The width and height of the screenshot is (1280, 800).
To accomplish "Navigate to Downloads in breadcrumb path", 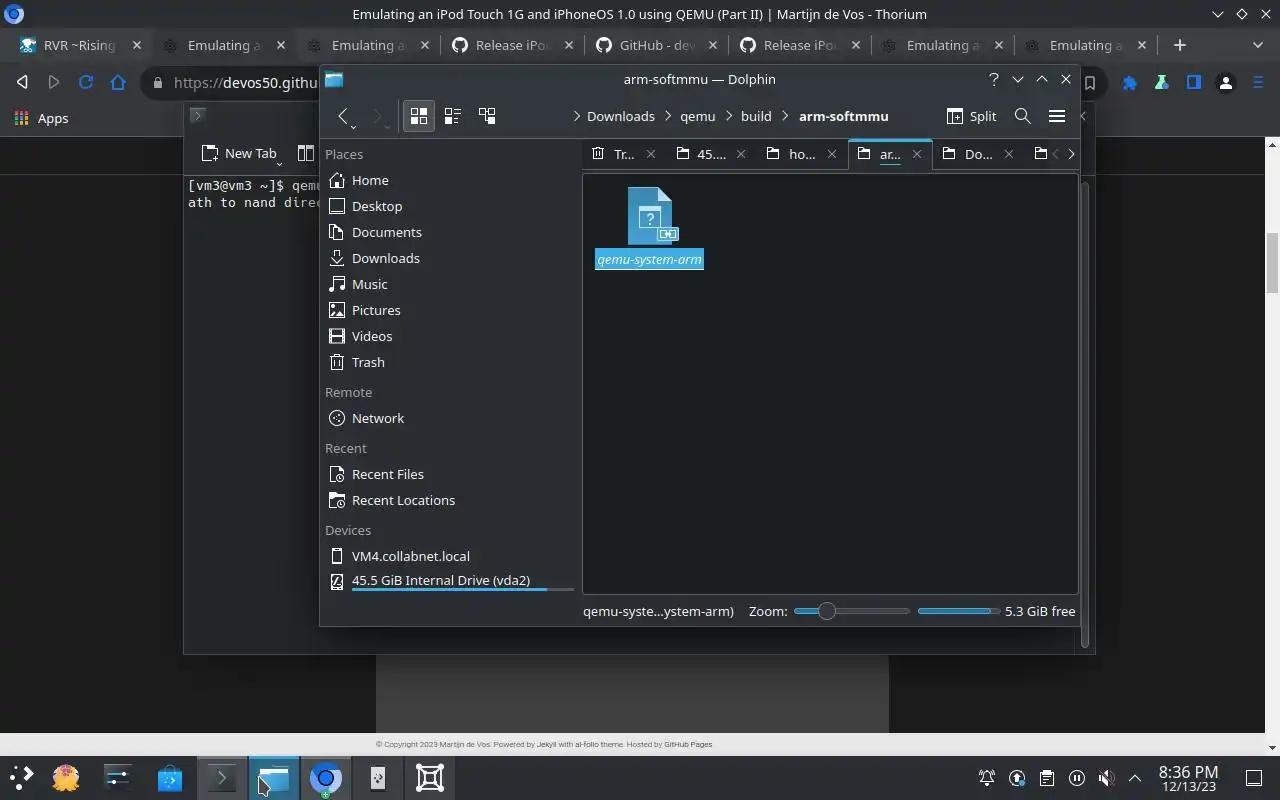I will pyautogui.click(x=621, y=116).
